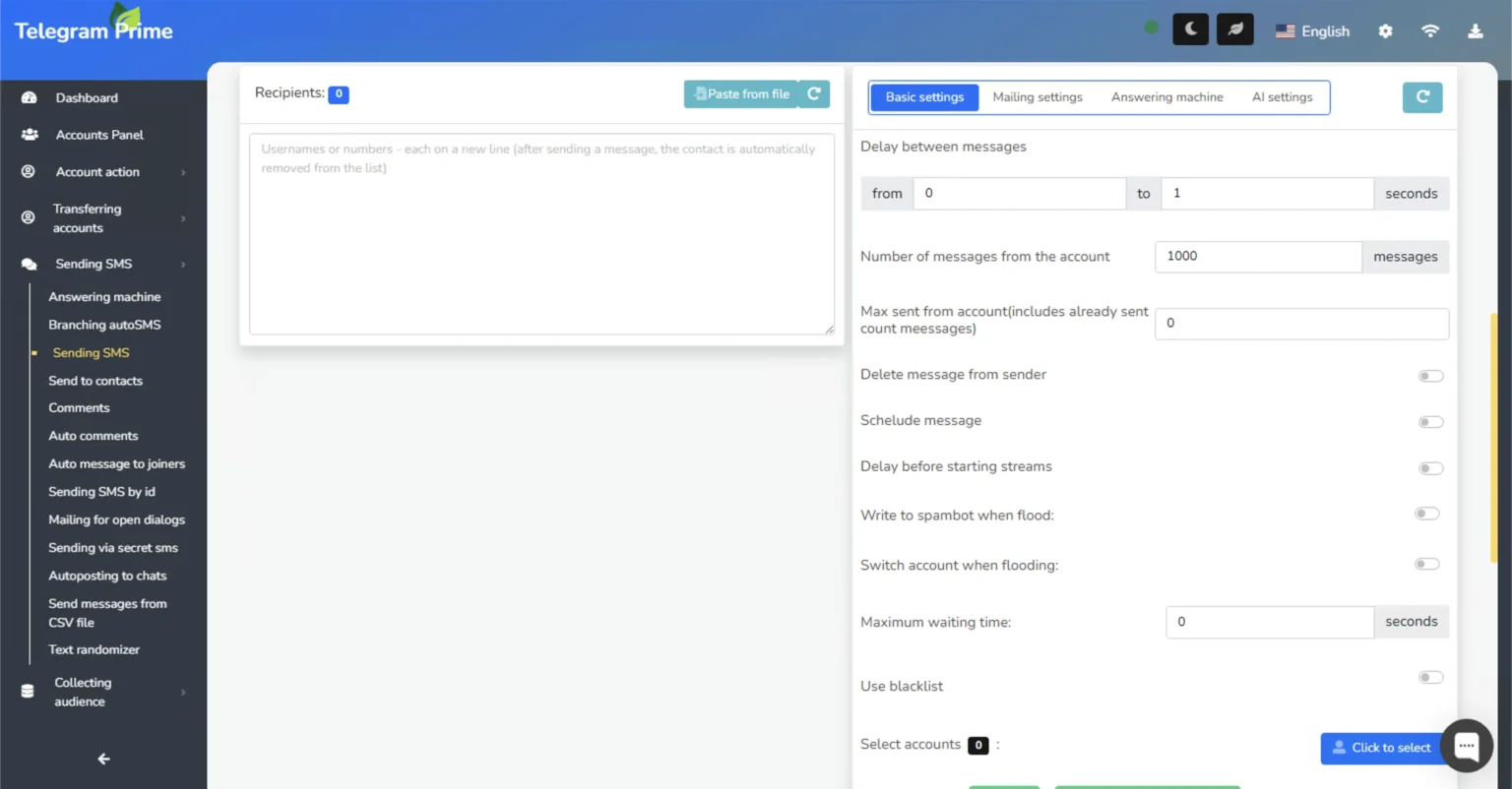
Task: Enable Delete message from sender
Action: coord(1430,376)
